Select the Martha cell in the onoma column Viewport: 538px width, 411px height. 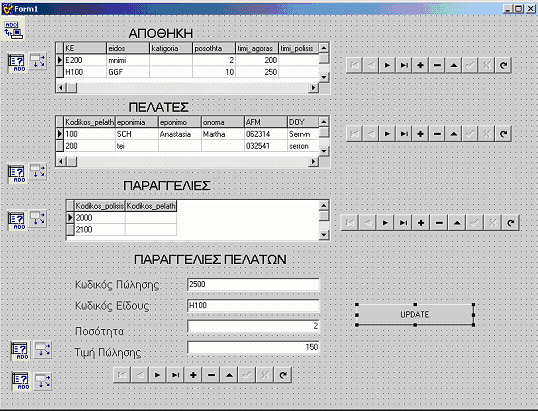coord(223,134)
